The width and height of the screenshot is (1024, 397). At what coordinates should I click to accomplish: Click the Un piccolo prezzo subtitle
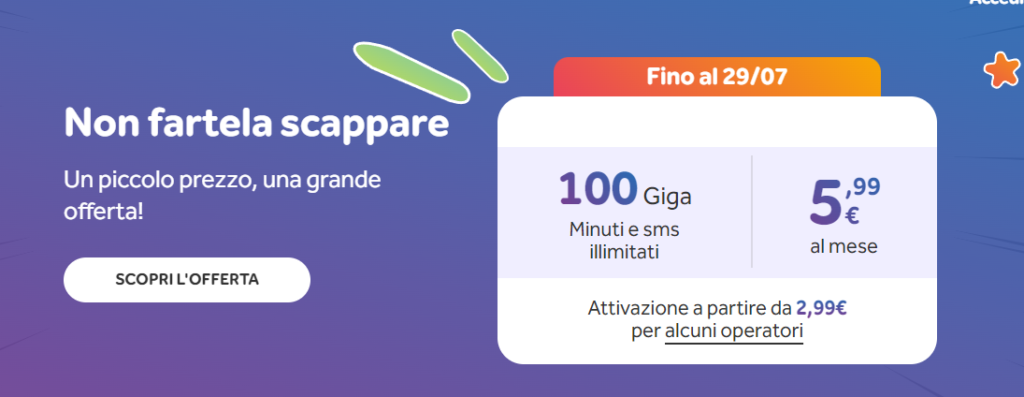coord(222,196)
